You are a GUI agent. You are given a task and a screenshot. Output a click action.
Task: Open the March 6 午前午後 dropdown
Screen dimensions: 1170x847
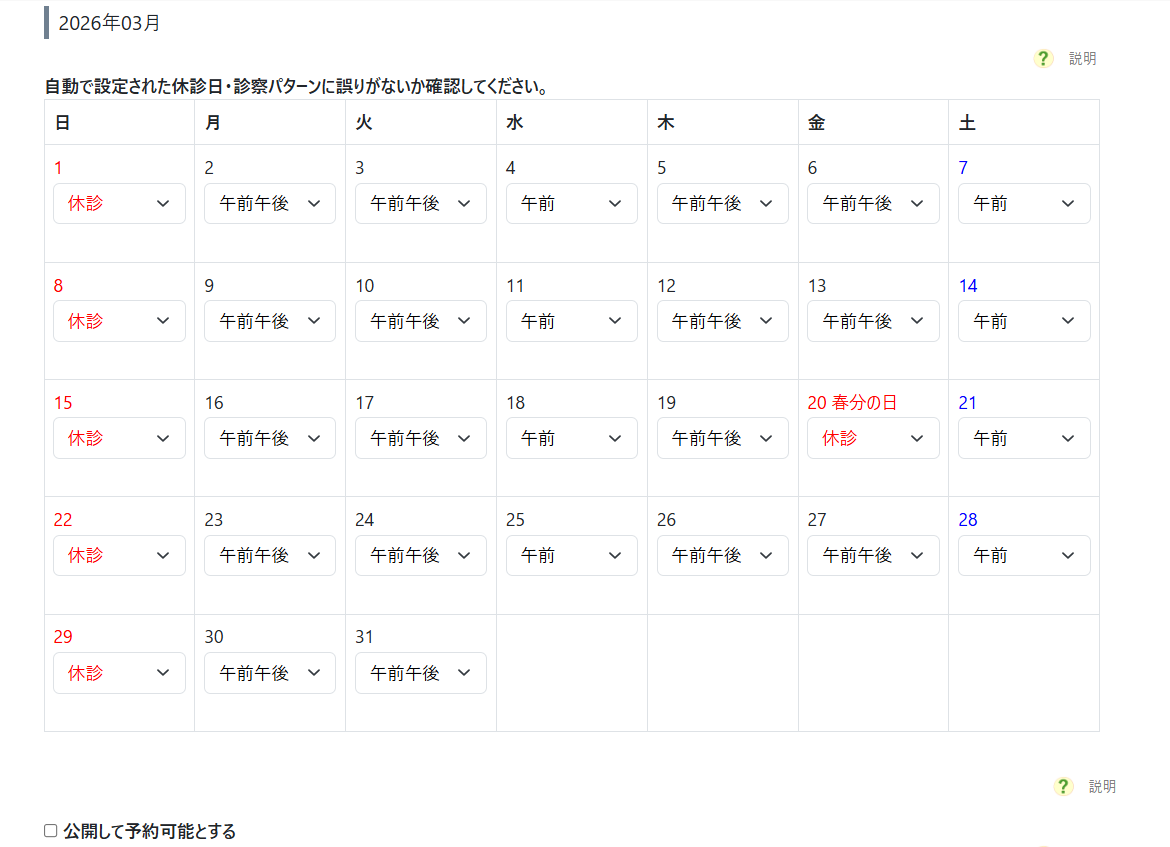pos(872,204)
